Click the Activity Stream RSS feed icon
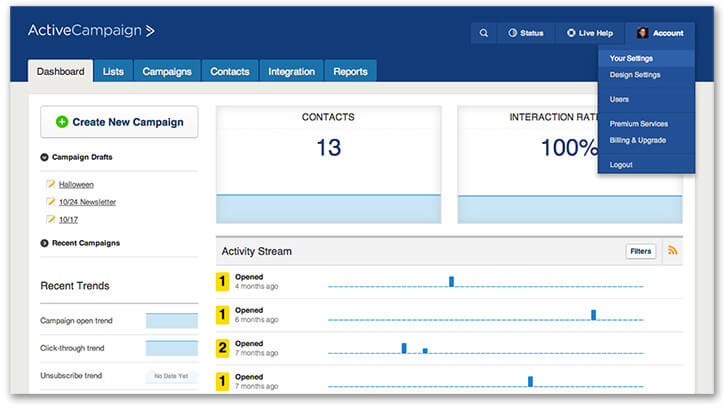The height and width of the screenshot is (407, 724). [x=672, y=250]
